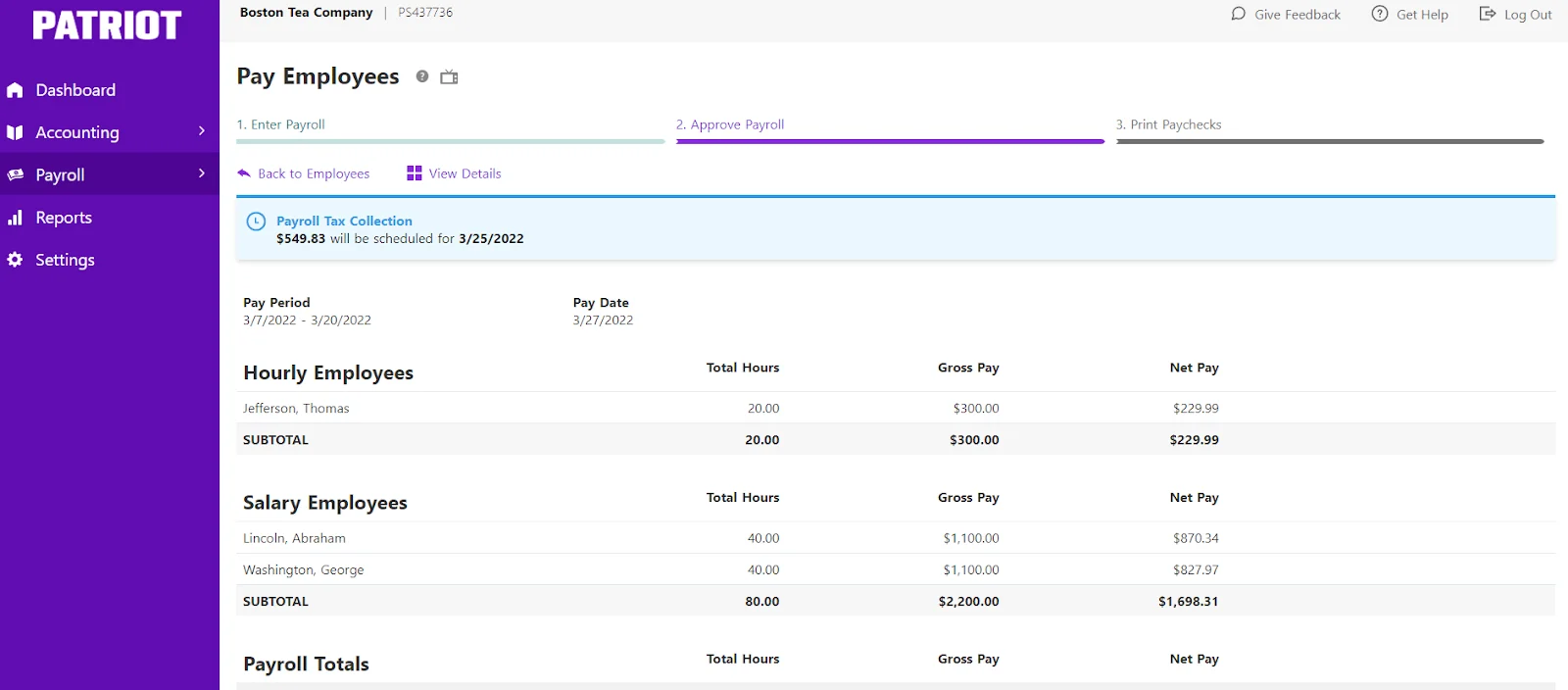Screen dimensions: 1568x690
Task: Click the Accounting book icon
Action: (15, 132)
